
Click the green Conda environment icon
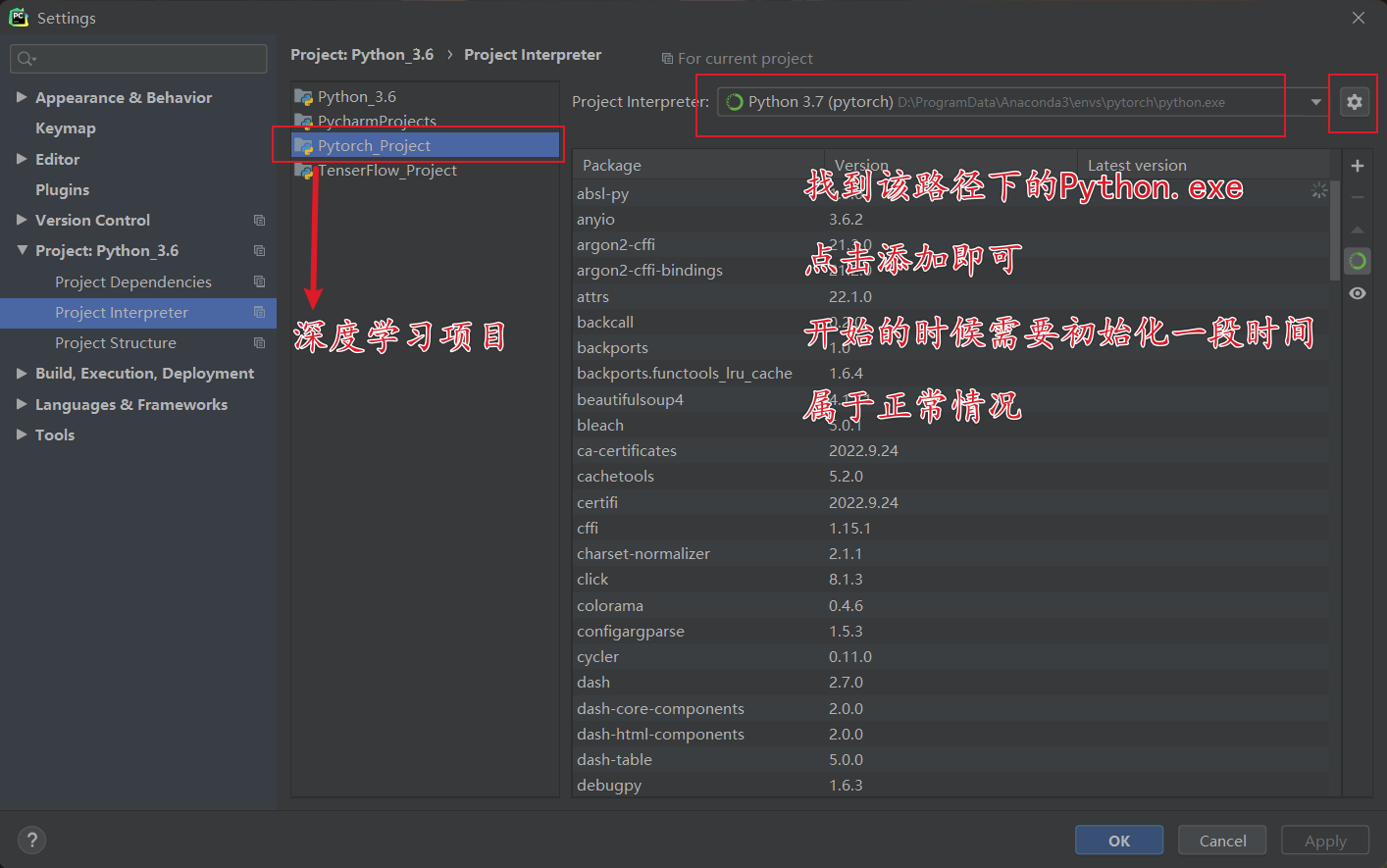[x=1358, y=261]
